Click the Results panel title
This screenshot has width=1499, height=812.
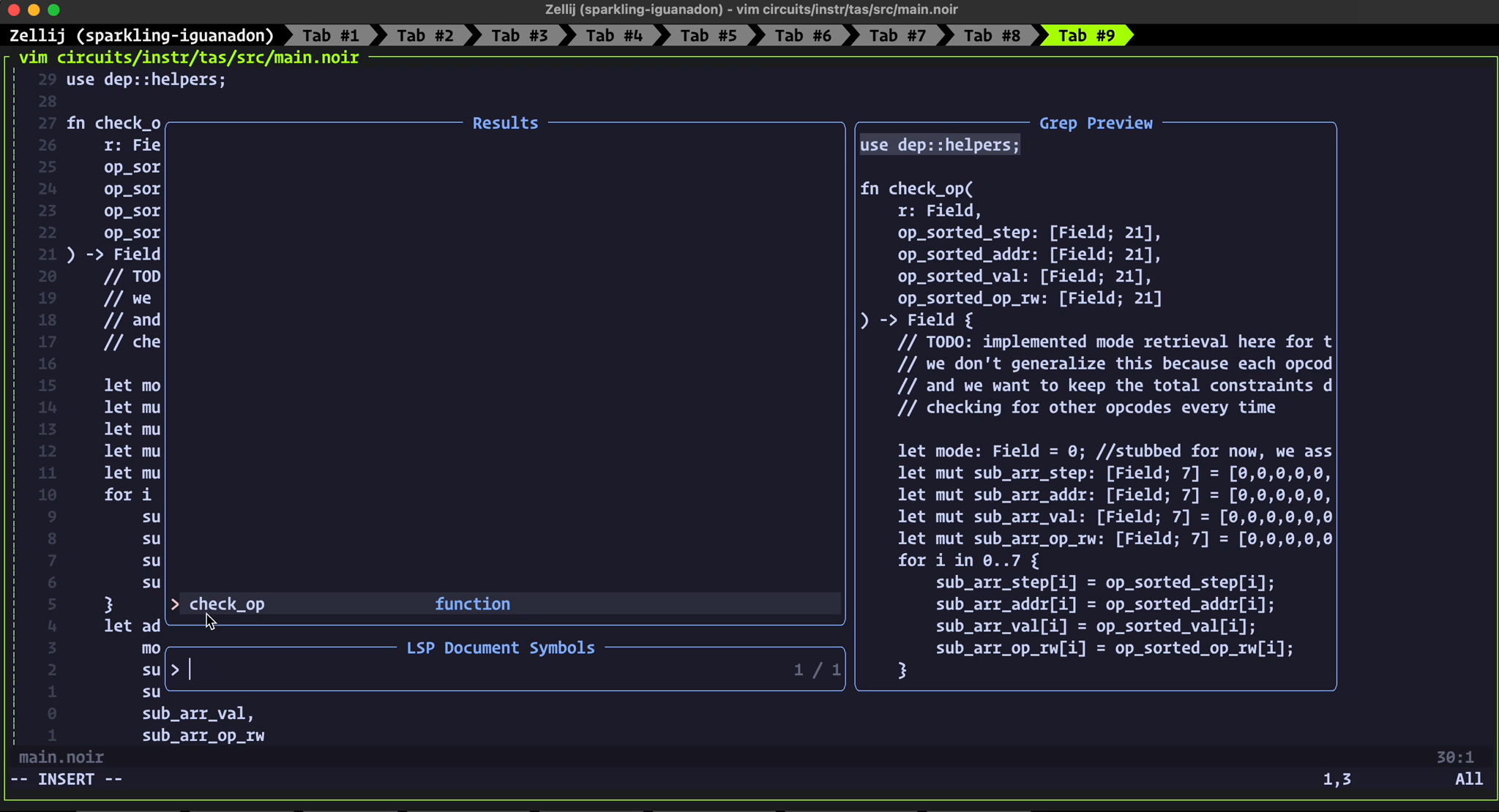(x=505, y=123)
